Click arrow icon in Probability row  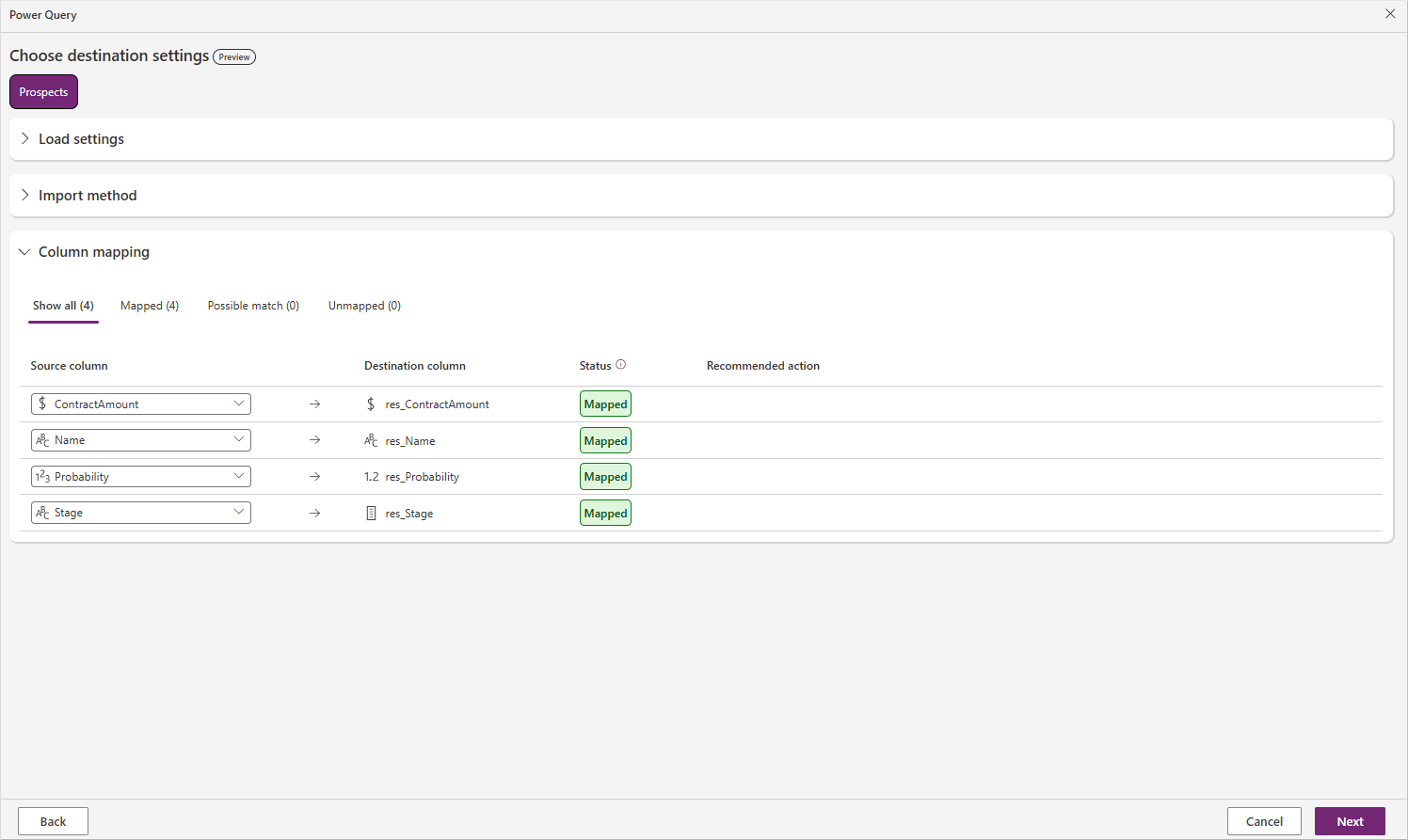[315, 477]
